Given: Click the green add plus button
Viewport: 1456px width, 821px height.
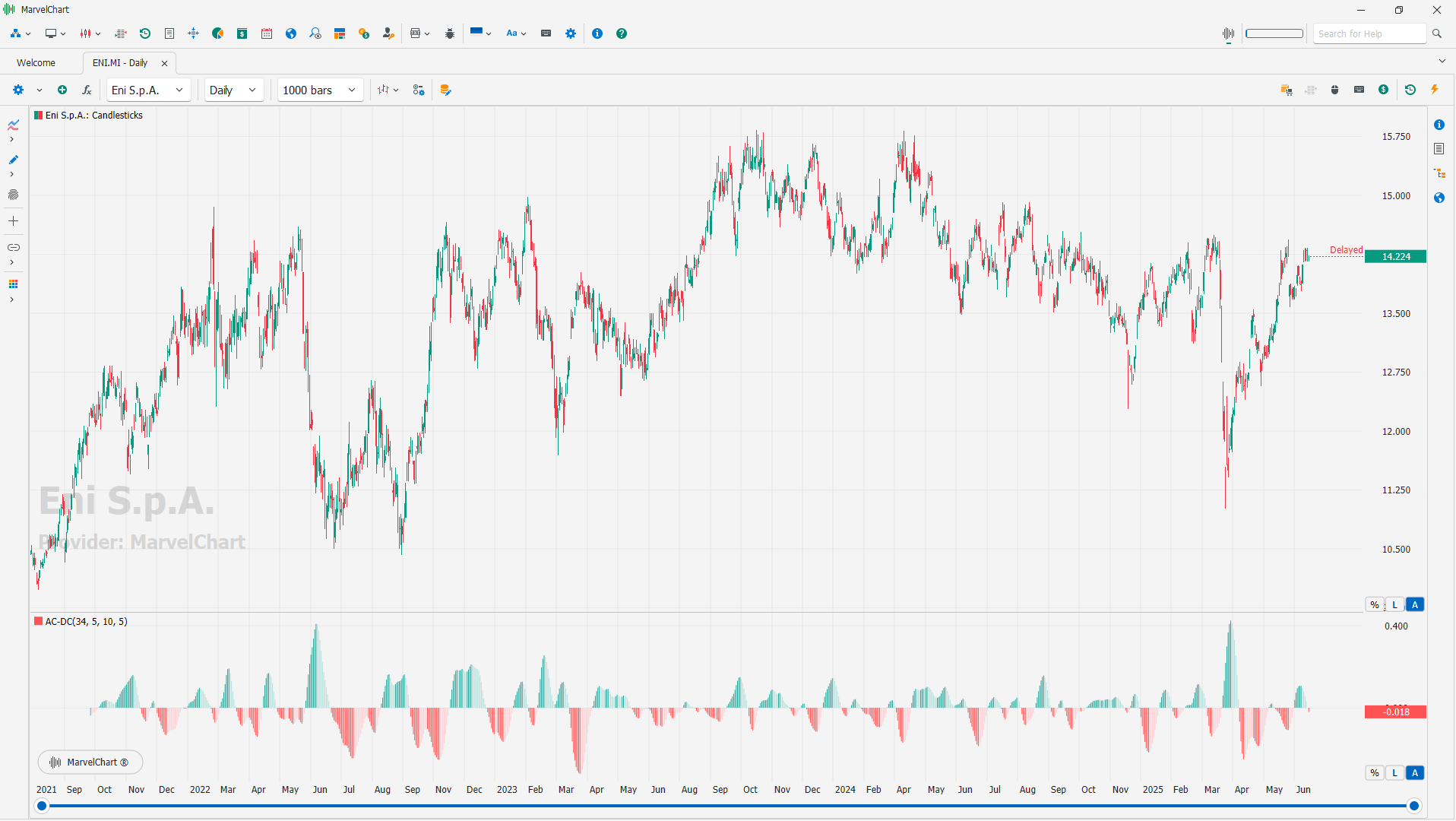Looking at the screenshot, I should [x=62, y=90].
